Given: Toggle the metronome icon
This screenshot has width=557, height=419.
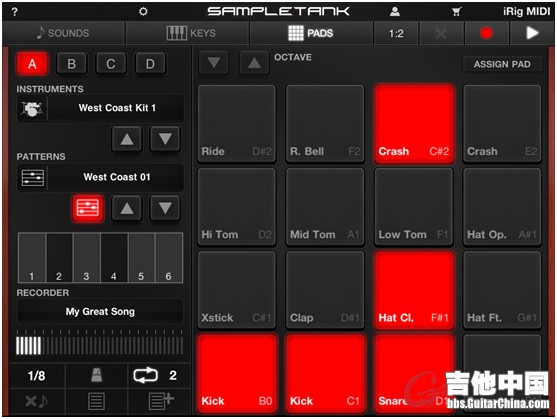Looking at the screenshot, I should coord(97,375).
